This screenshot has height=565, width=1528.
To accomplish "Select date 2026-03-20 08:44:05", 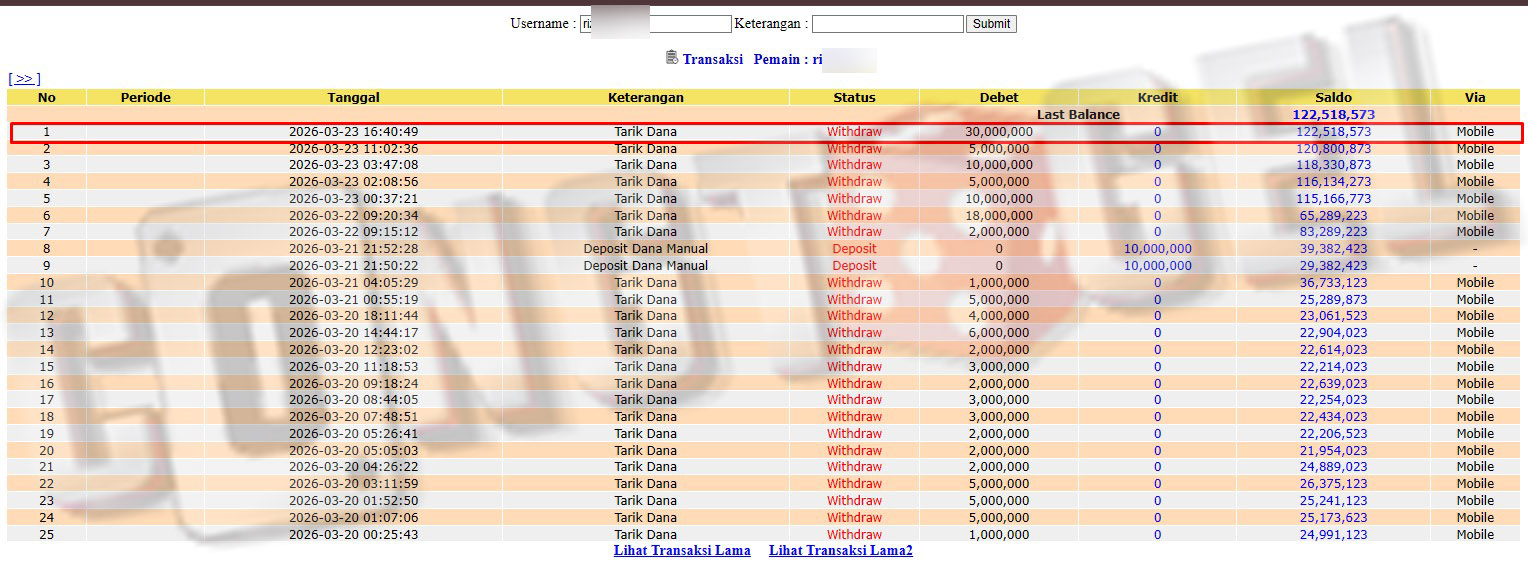I will [x=353, y=400].
